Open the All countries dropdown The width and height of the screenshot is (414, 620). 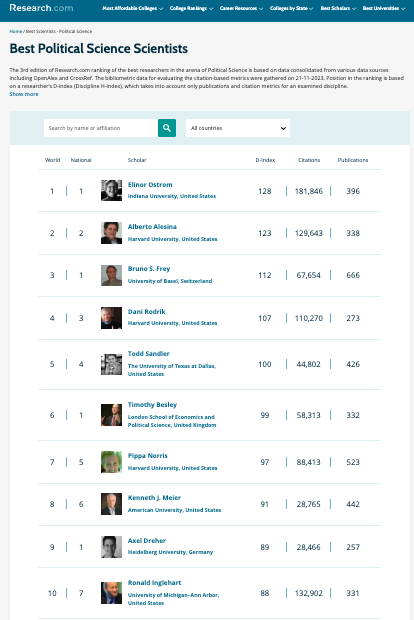[x=238, y=128]
